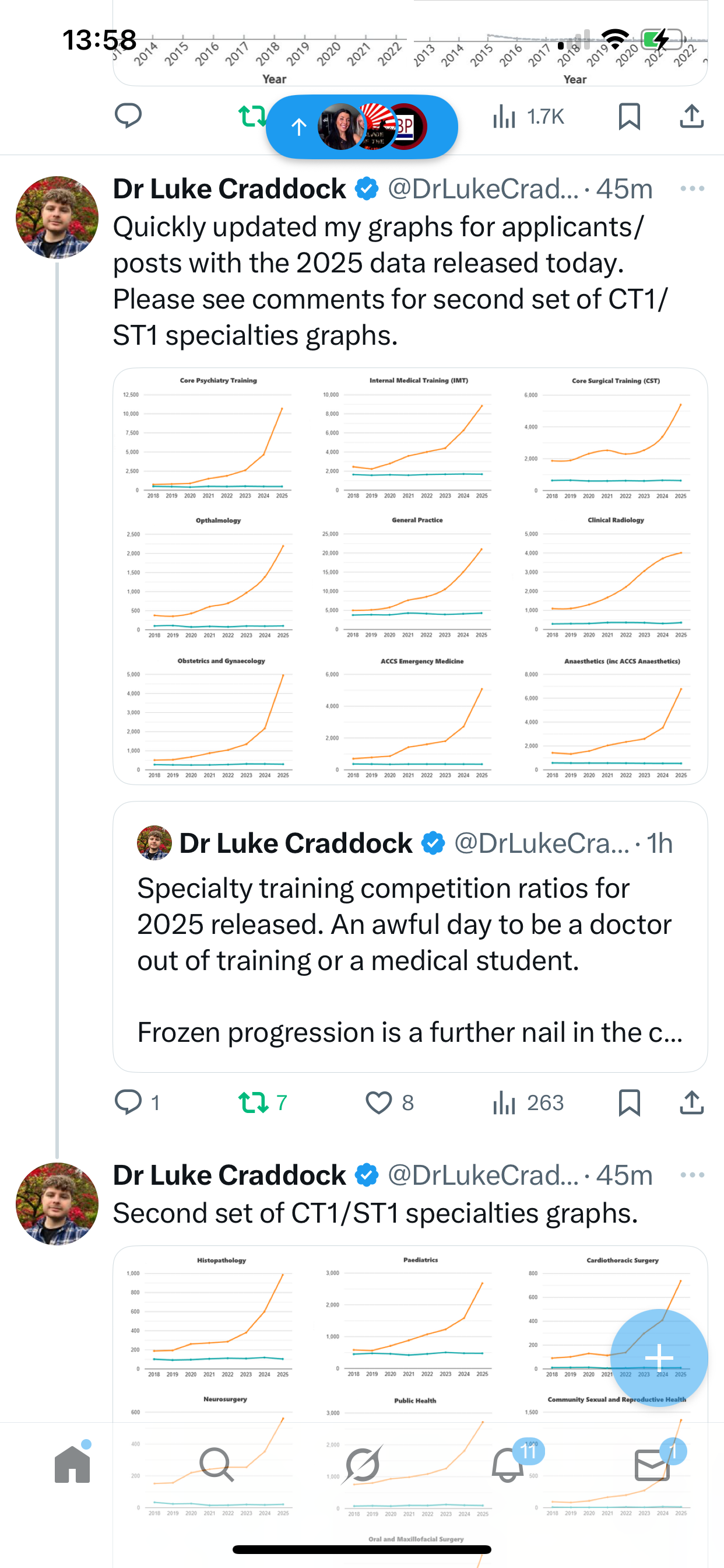Tap the compose new post button
724x1568 pixels.
click(x=658, y=1357)
